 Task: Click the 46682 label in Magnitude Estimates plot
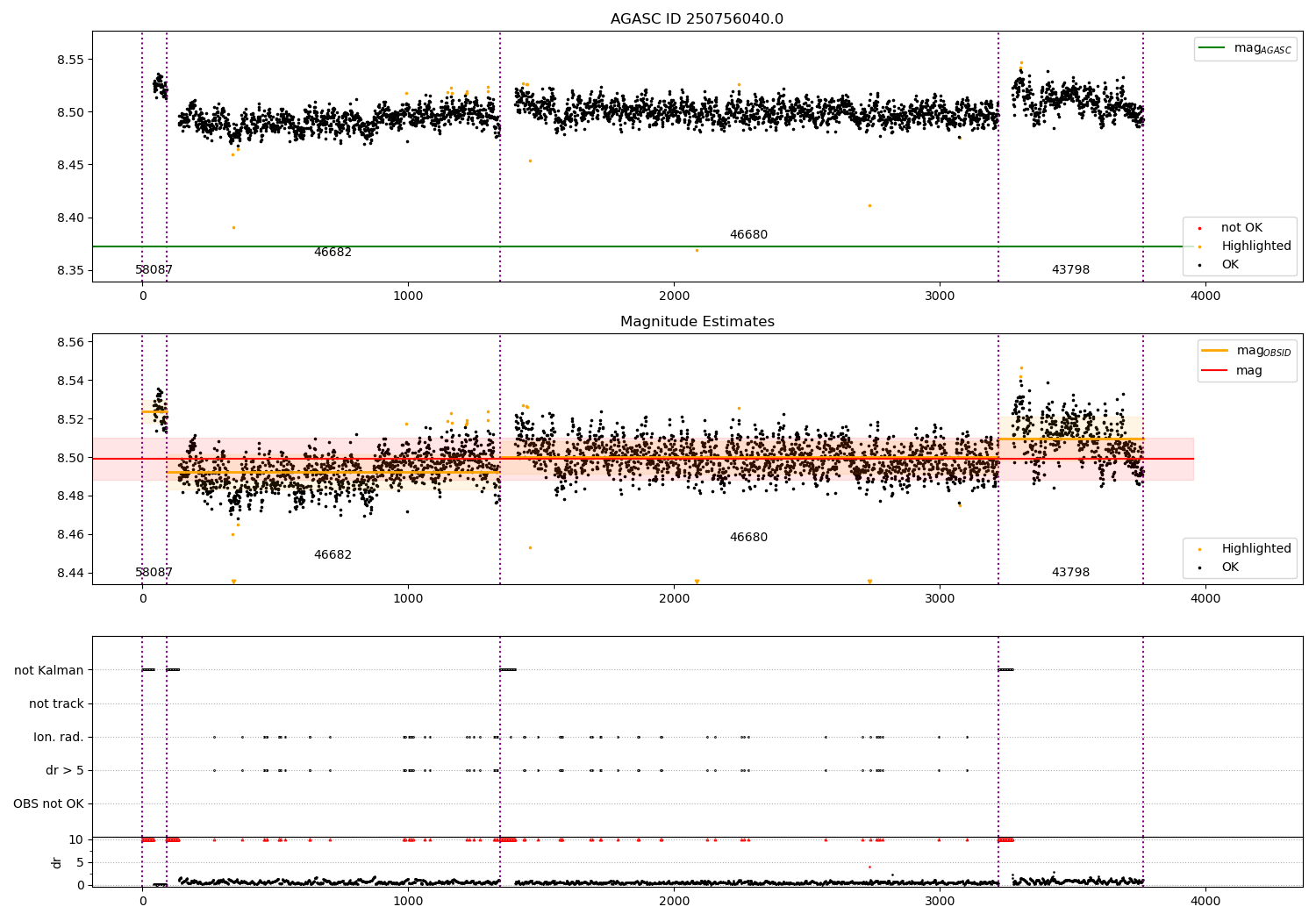pyautogui.click(x=333, y=555)
